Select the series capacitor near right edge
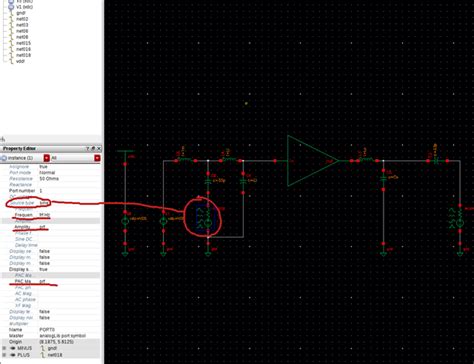The image size is (474, 364). [x=436, y=161]
